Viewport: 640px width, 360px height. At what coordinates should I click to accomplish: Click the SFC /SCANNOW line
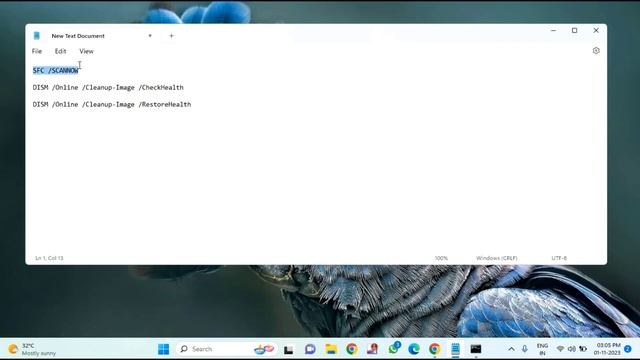click(x=56, y=71)
